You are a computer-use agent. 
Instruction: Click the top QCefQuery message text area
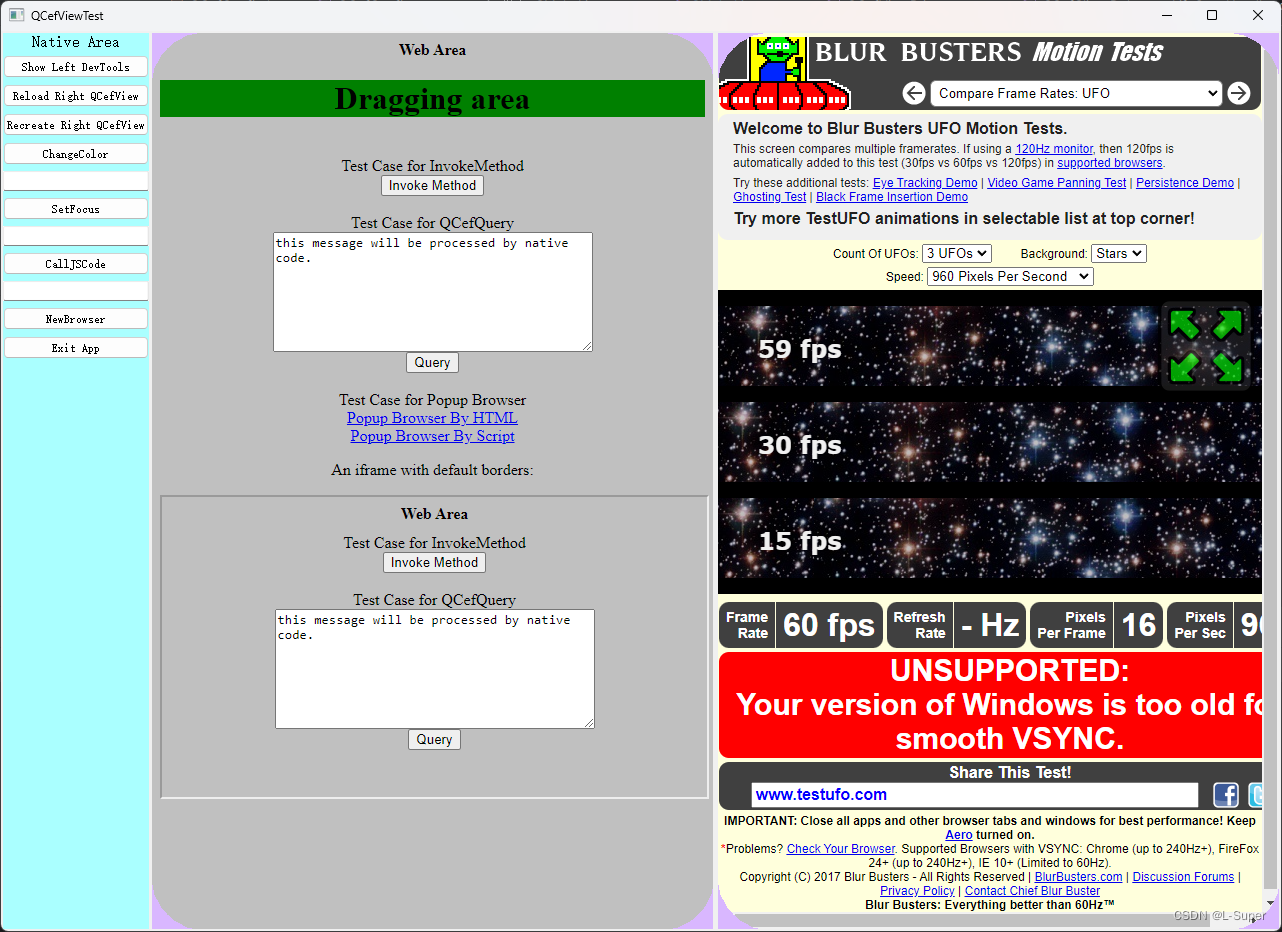[433, 292]
